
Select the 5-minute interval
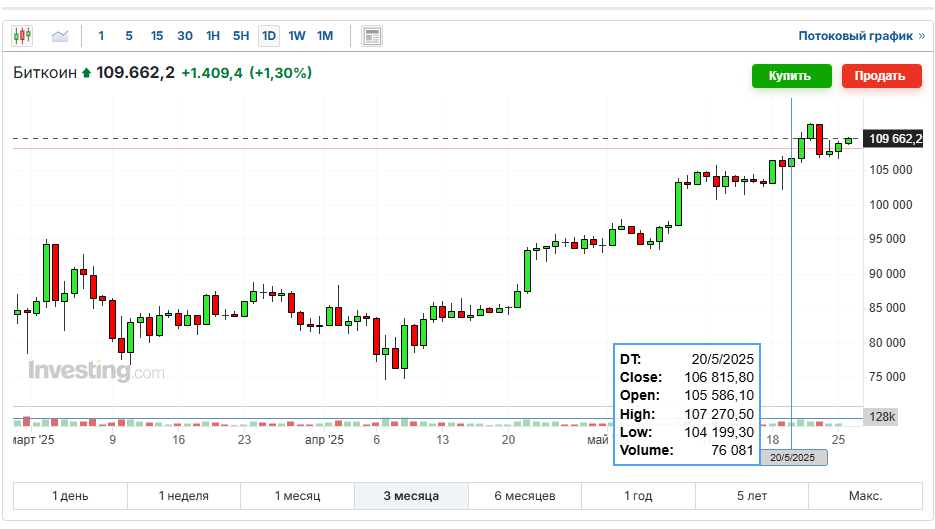[129, 36]
